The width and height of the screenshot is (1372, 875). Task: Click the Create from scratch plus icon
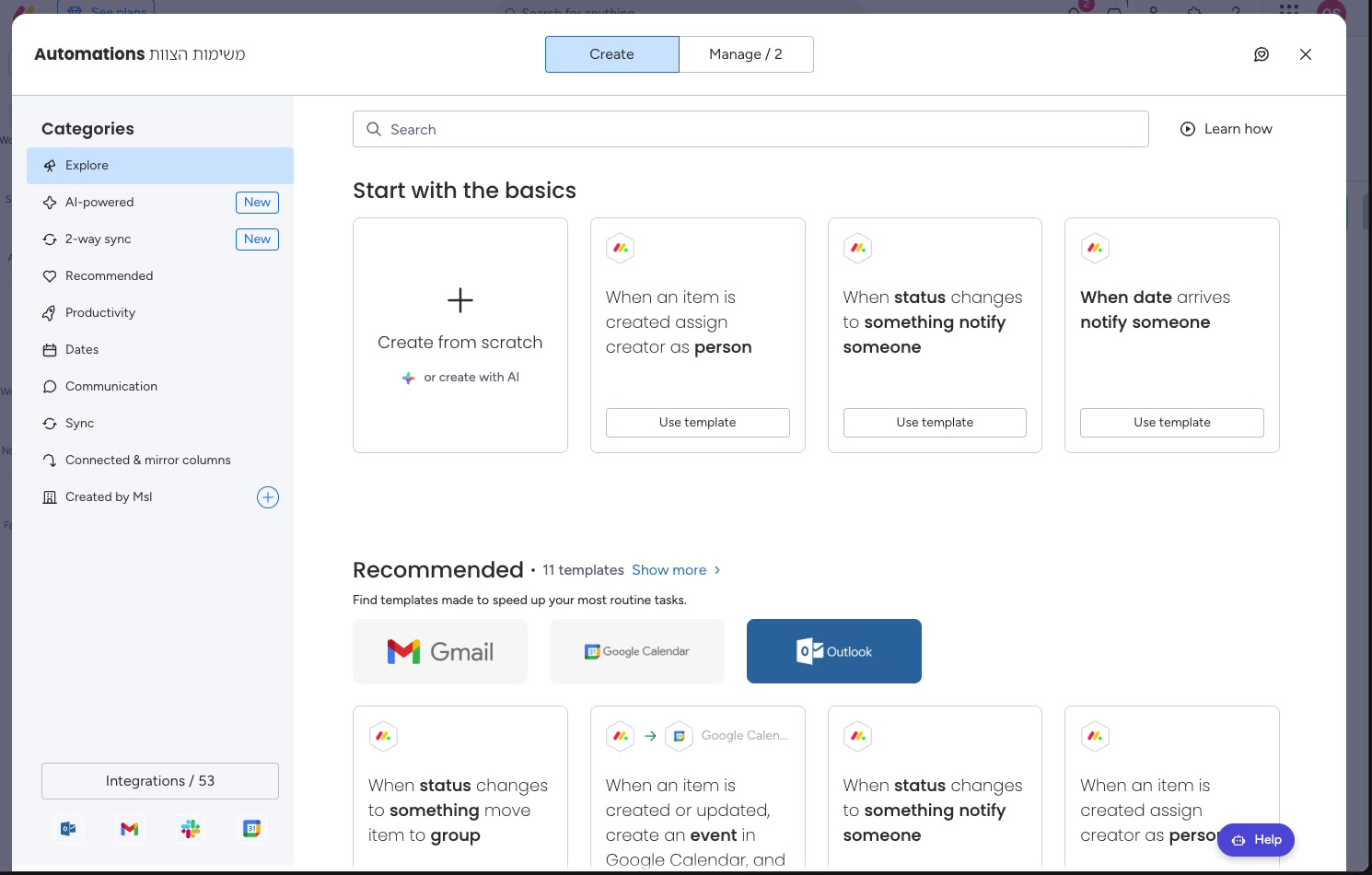coord(460,300)
